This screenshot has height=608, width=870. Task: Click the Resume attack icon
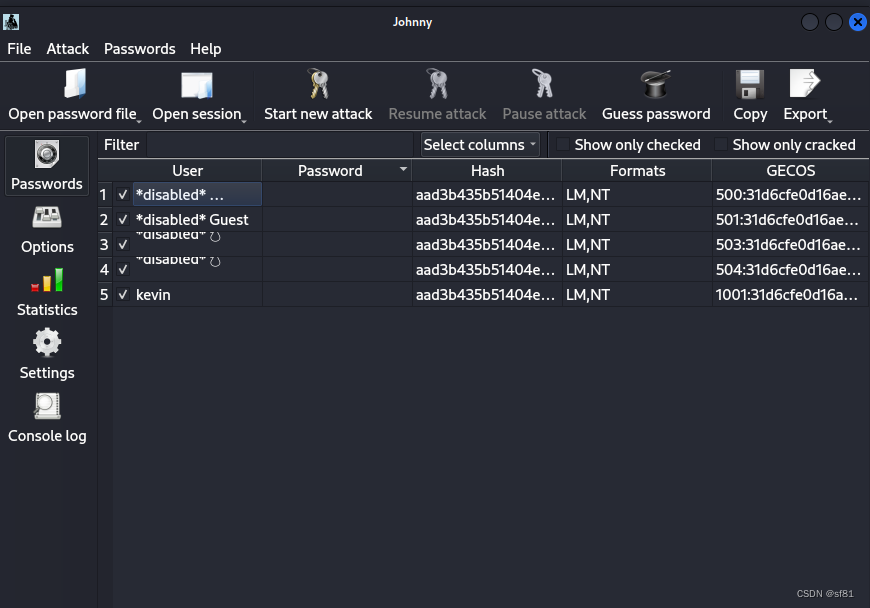point(437,84)
